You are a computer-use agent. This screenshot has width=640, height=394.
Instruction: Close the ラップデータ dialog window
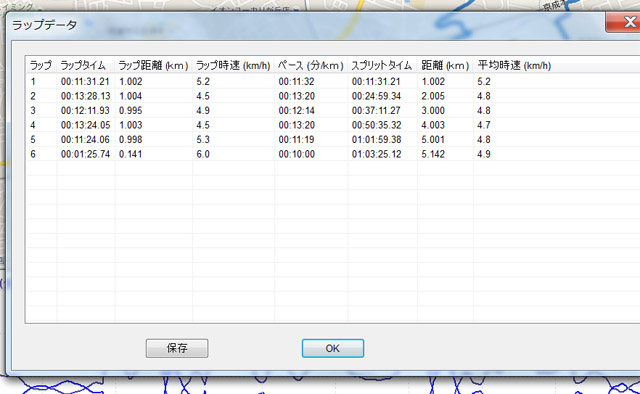pos(623,22)
